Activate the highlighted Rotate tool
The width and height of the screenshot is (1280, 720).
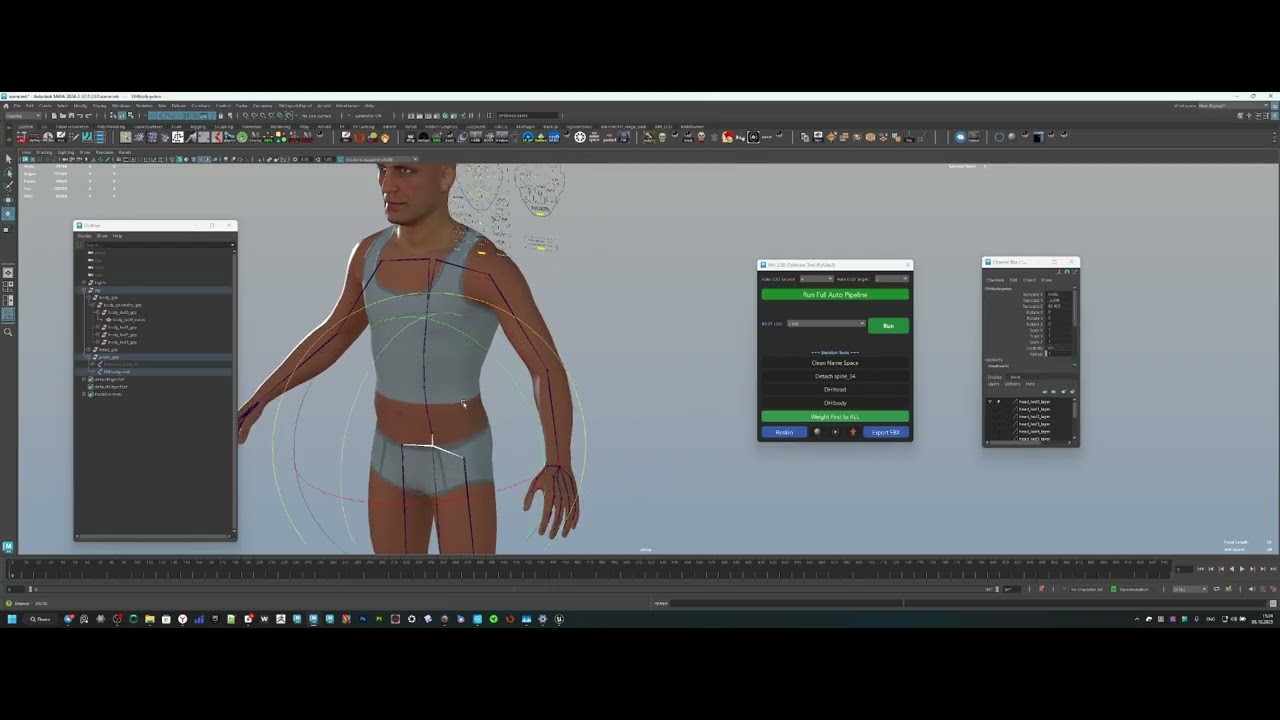click(8, 213)
